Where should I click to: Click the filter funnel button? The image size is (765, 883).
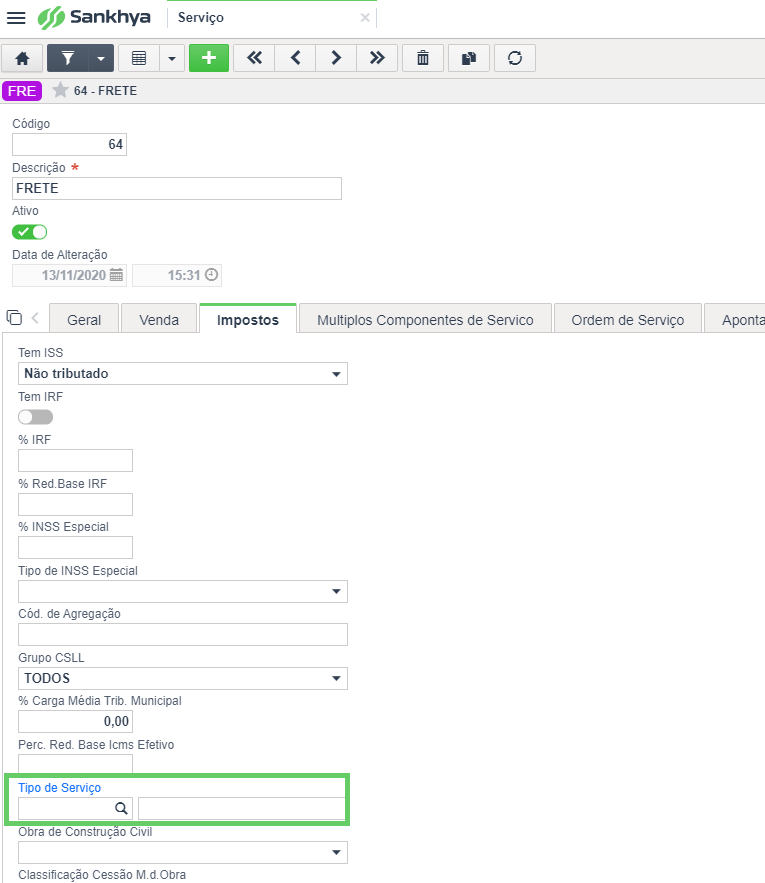tap(68, 58)
